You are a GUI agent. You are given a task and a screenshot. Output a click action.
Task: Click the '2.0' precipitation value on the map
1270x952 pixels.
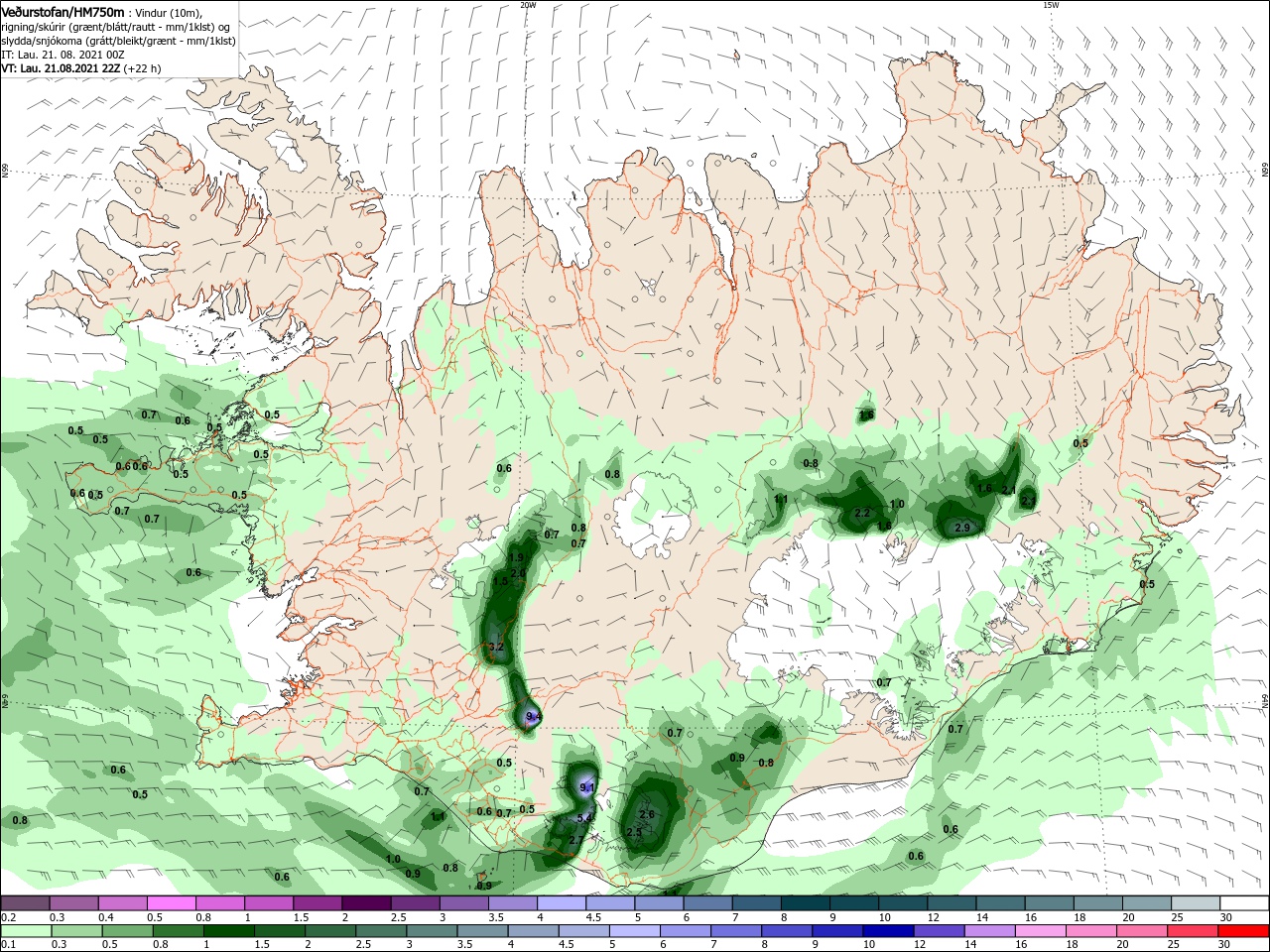click(518, 573)
